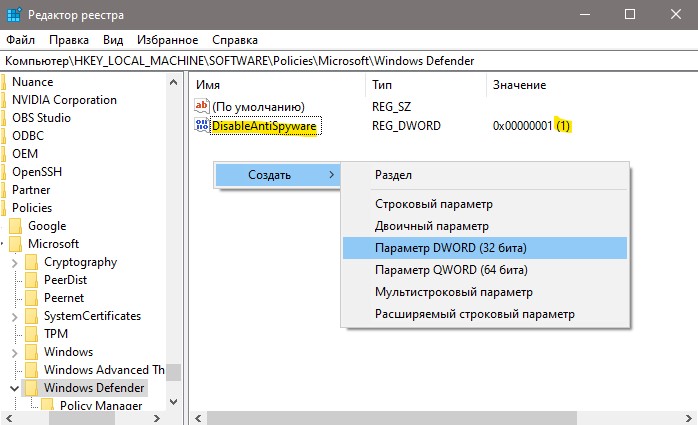
Task: Select the OEM key
Action: (25, 154)
